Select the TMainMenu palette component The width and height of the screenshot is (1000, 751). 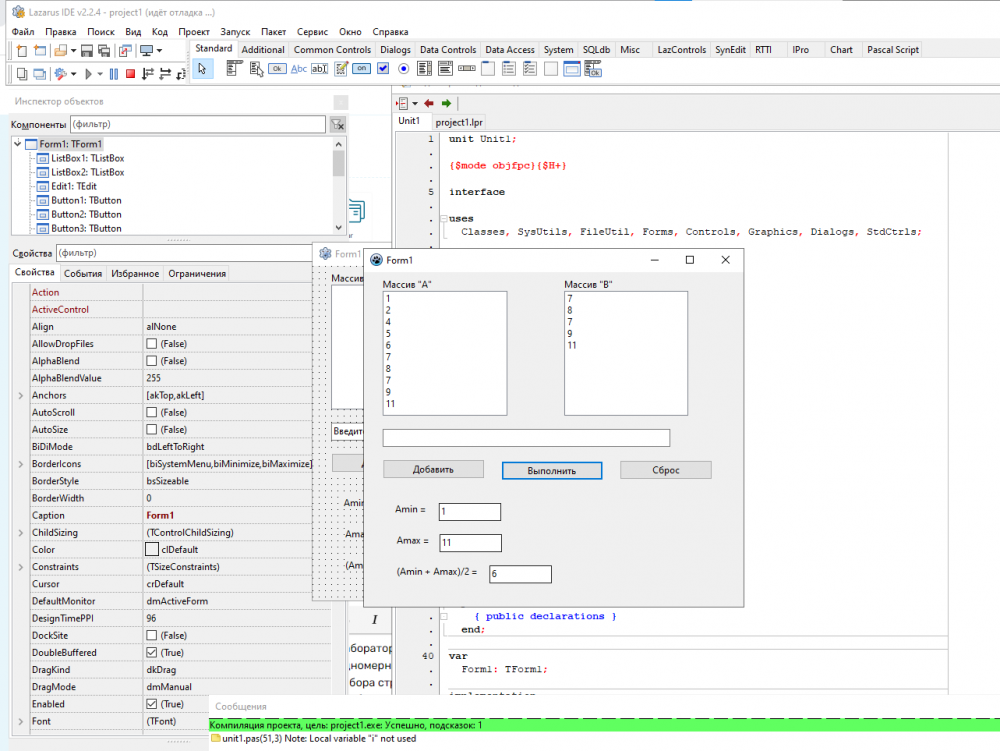coord(234,69)
